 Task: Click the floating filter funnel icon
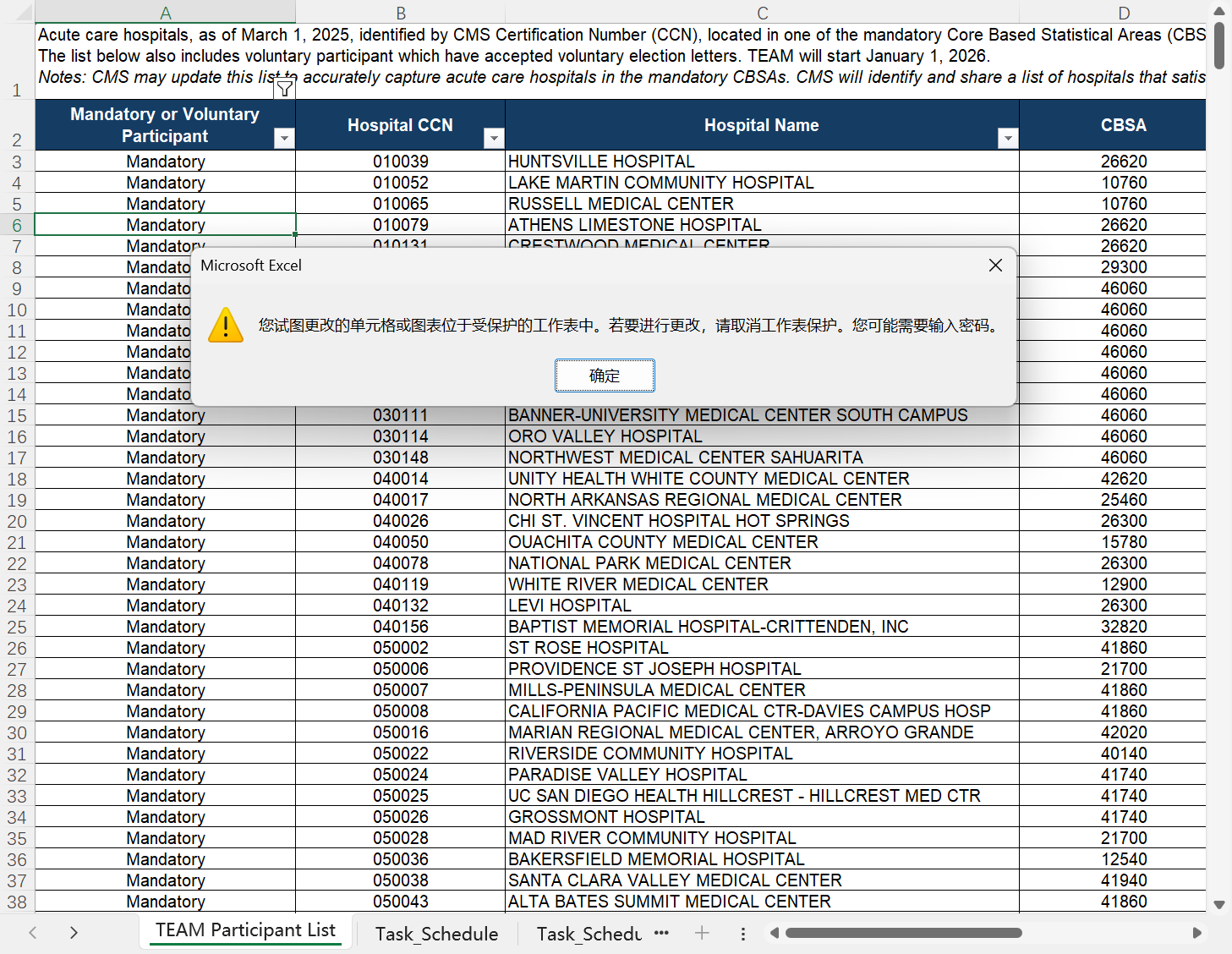285,87
